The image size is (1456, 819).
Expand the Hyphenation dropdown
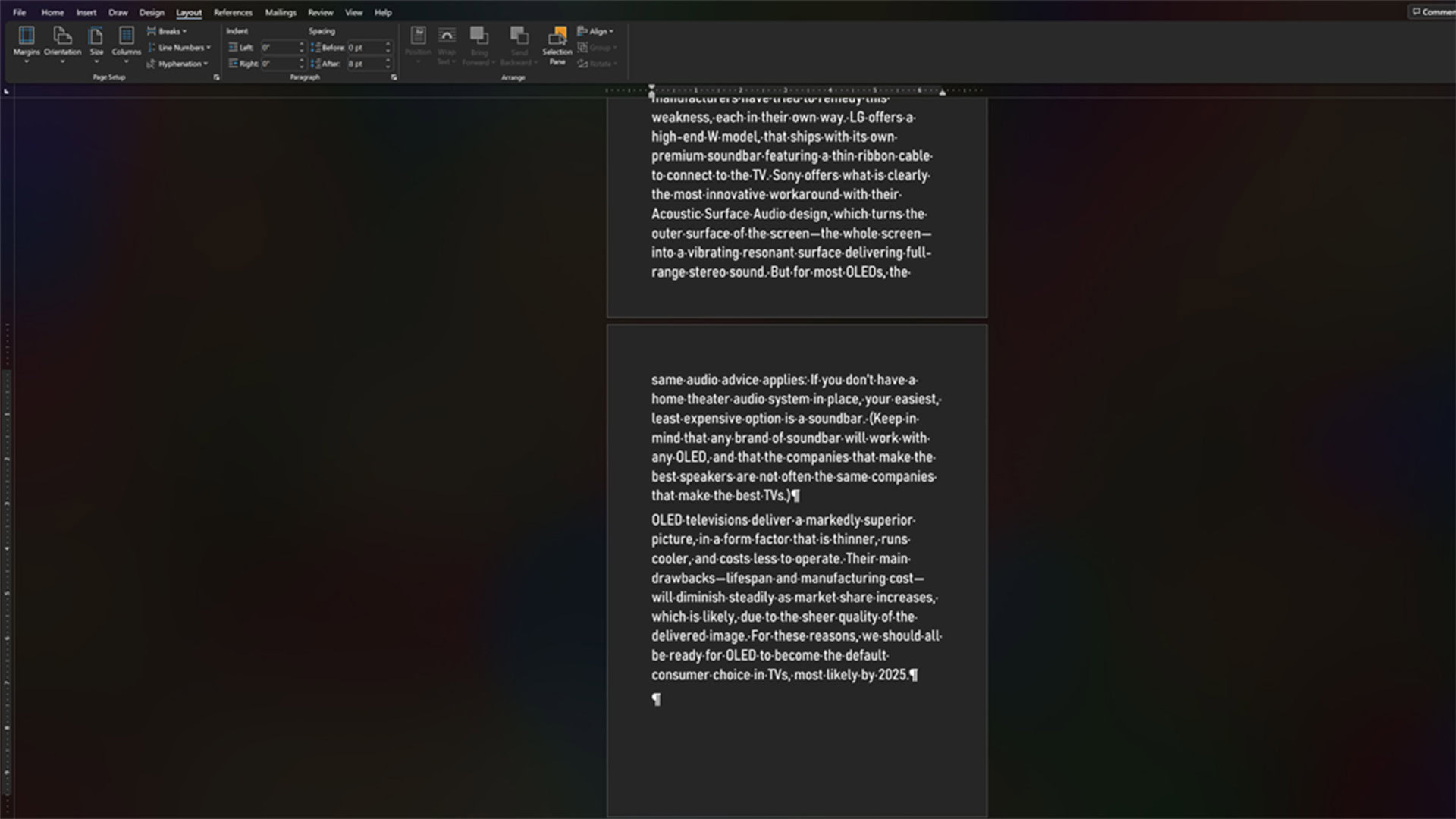pos(179,64)
